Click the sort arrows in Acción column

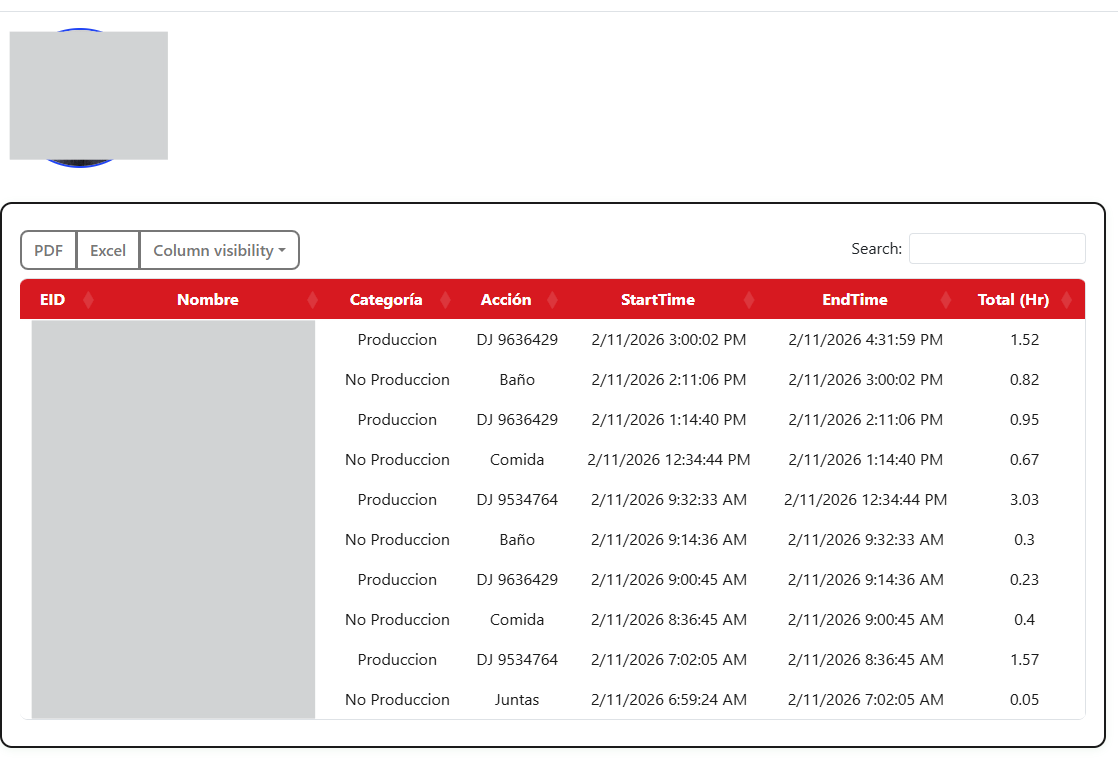coord(552,300)
